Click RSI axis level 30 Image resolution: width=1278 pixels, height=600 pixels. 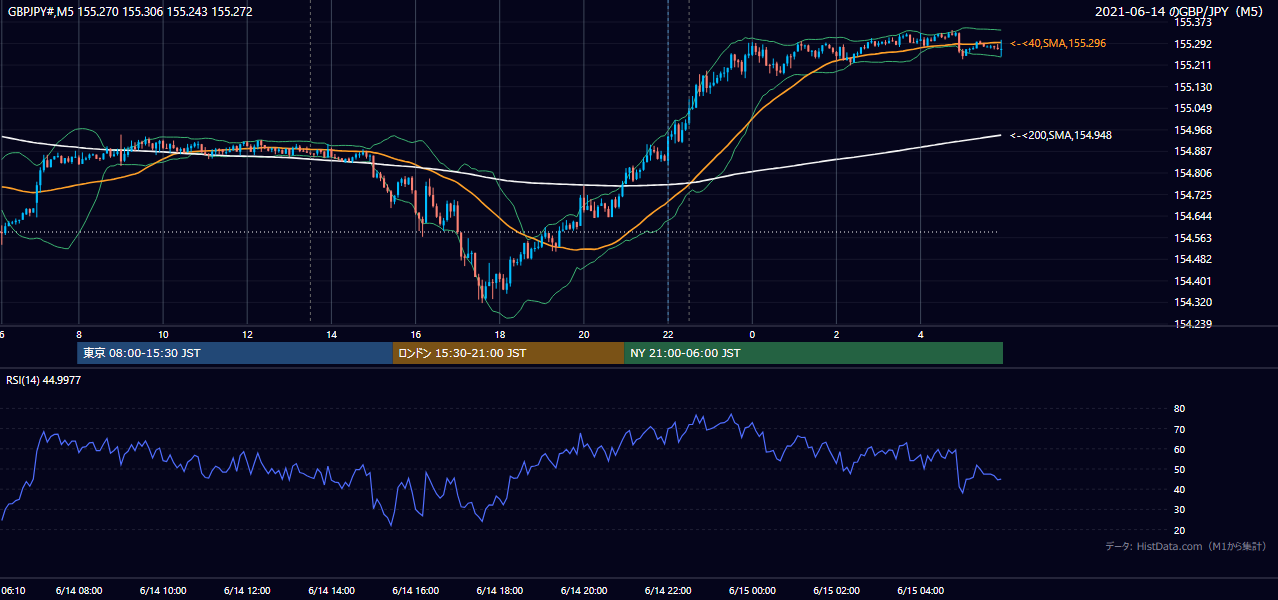click(1179, 510)
